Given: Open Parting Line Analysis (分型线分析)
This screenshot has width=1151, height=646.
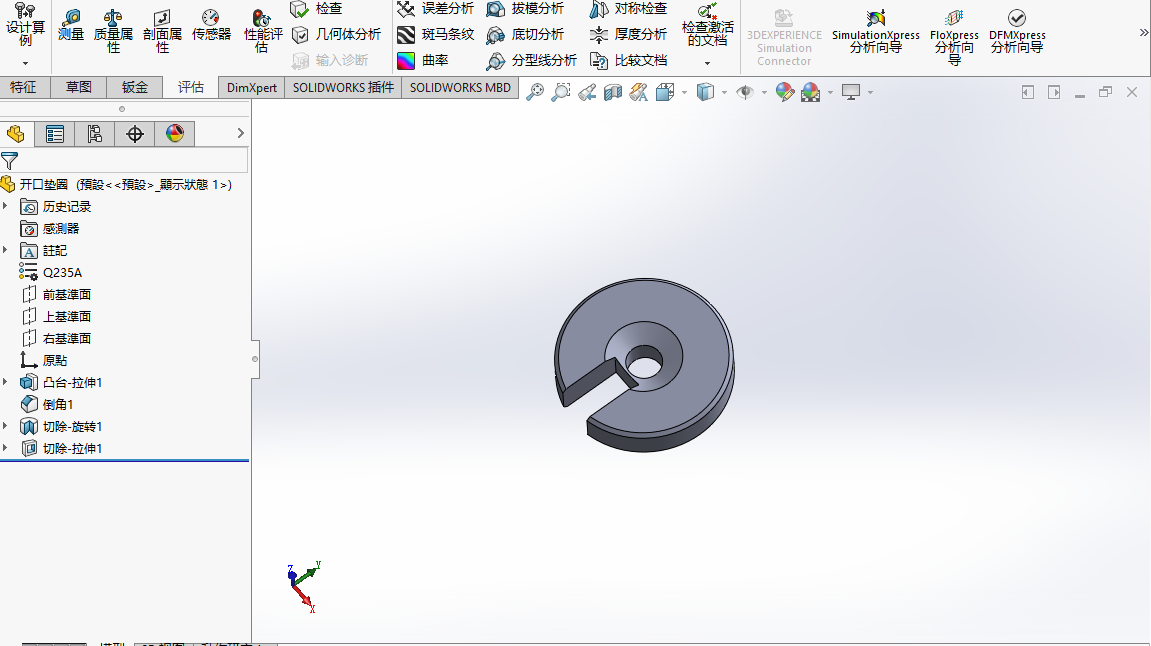Looking at the screenshot, I should click(x=531, y=60).
